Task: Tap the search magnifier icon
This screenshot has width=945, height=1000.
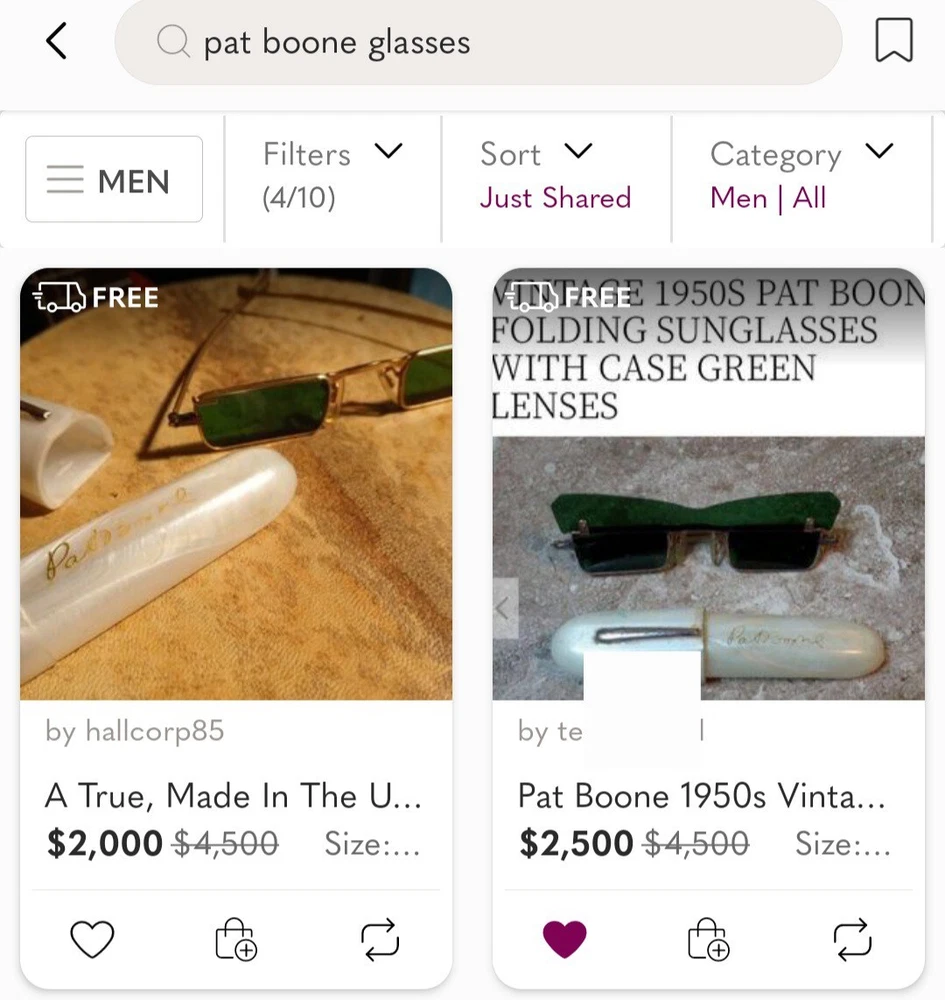Action: tap(173, 42)
